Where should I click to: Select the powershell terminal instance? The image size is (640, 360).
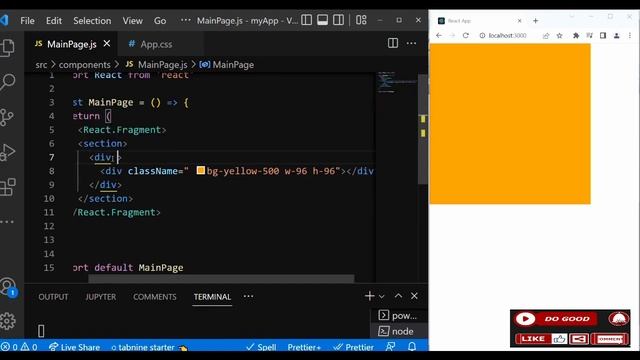tap(399, 316)
